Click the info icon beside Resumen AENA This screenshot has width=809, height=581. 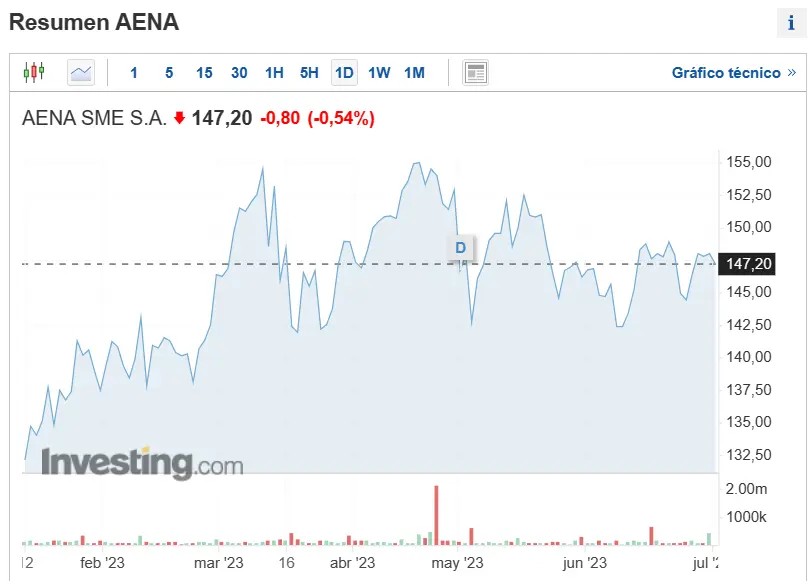791,23
